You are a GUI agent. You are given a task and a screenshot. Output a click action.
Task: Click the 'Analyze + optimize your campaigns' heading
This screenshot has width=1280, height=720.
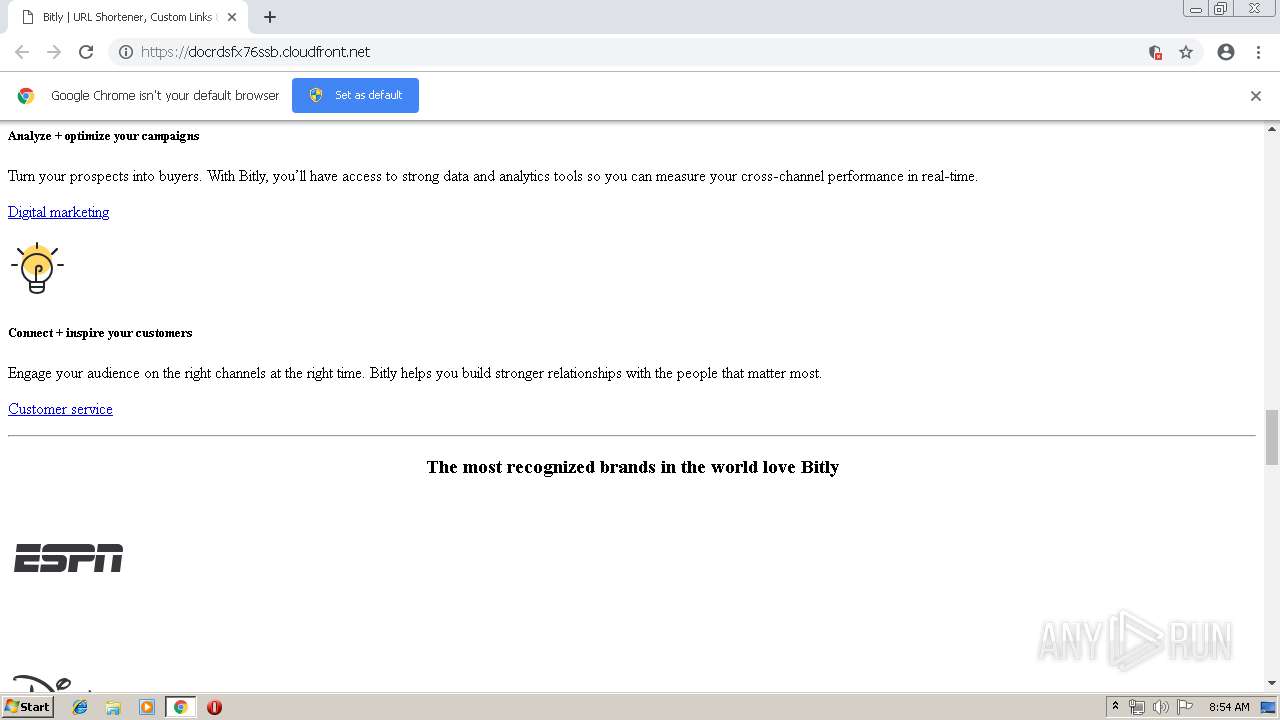tap(104, 136)
